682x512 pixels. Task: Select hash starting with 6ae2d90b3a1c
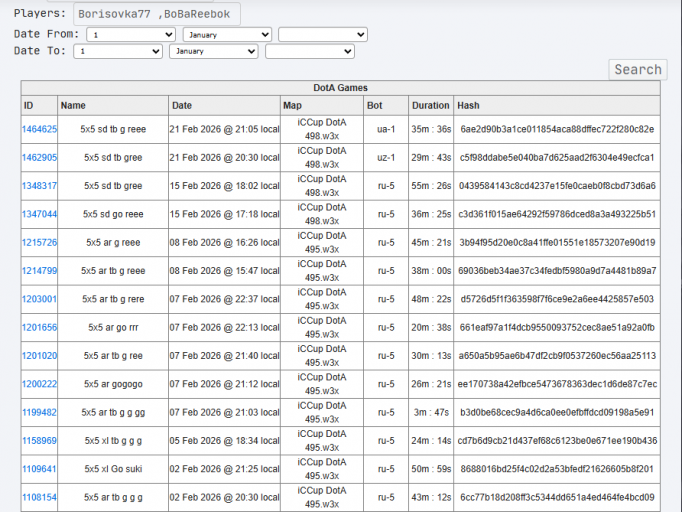point(557,129)
